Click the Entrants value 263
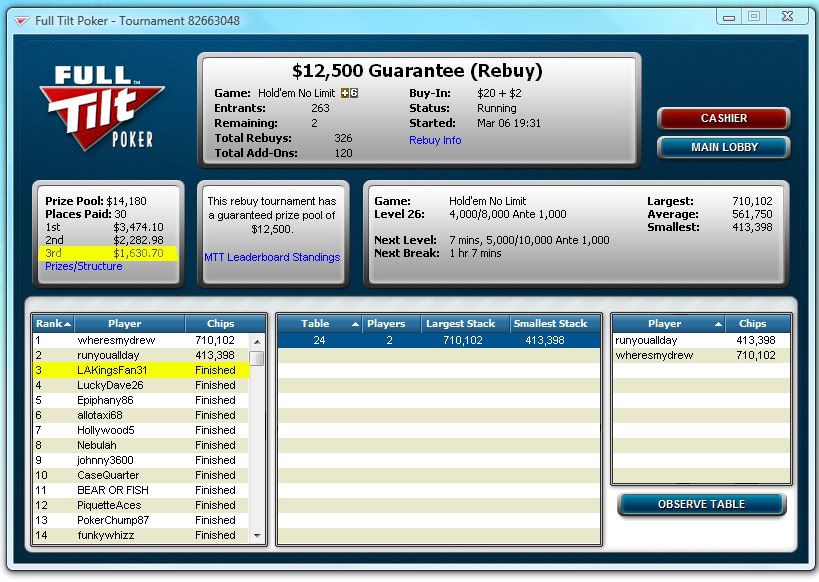The height and width of the screenshot is (582, 819). coord(320,108)
